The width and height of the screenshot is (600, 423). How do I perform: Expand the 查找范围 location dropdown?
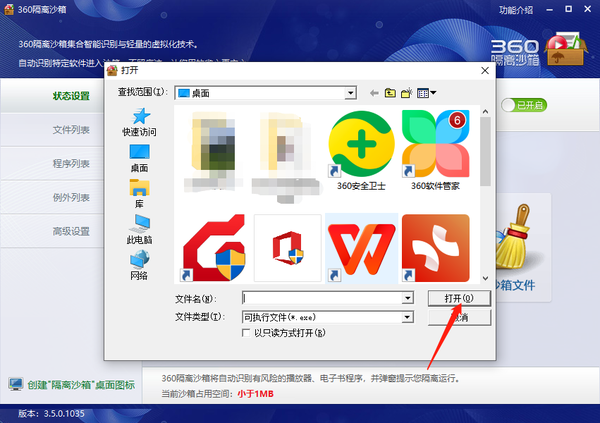click(x=350, y=93)
